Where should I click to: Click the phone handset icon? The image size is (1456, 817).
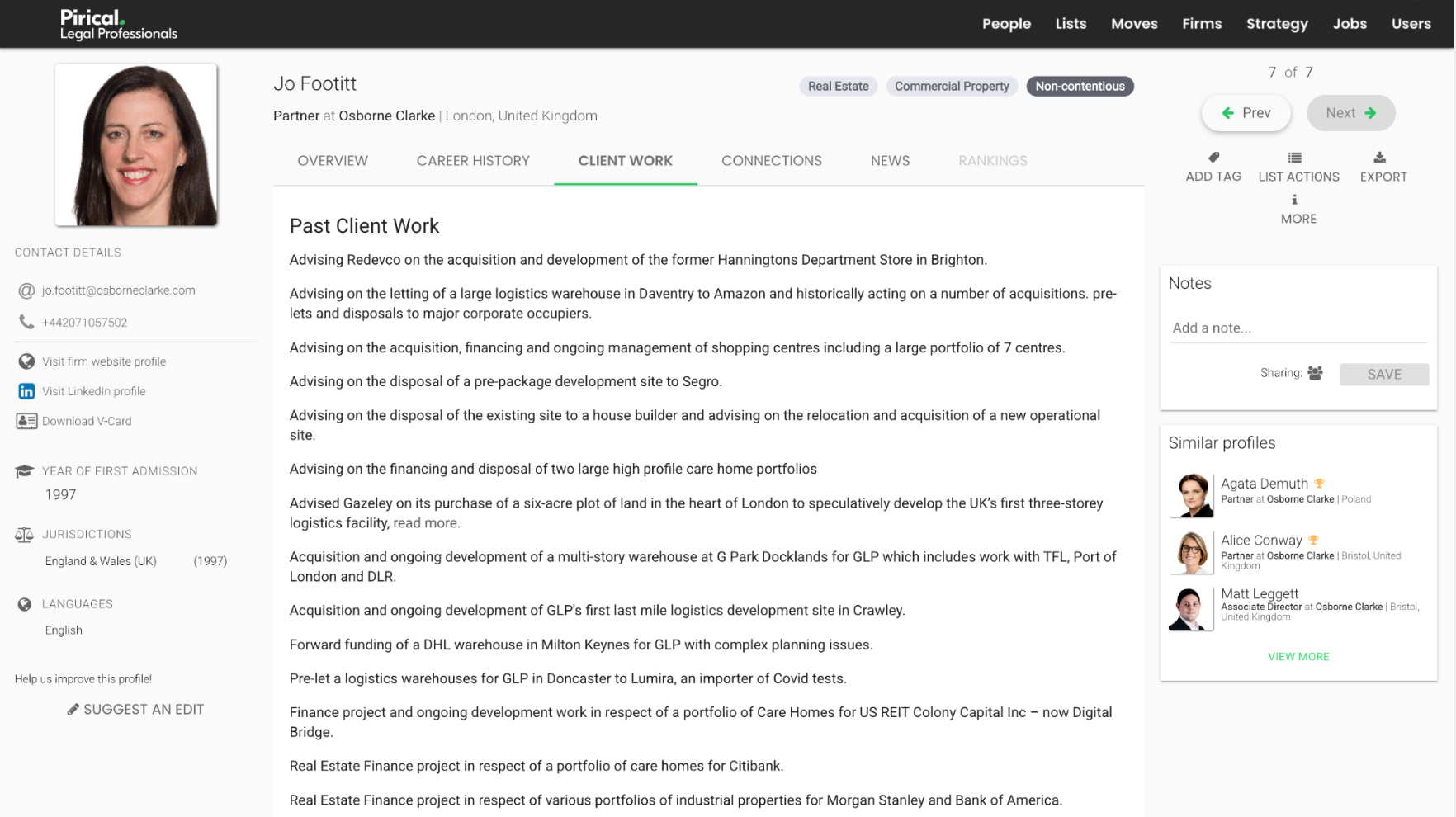point(26,322)
